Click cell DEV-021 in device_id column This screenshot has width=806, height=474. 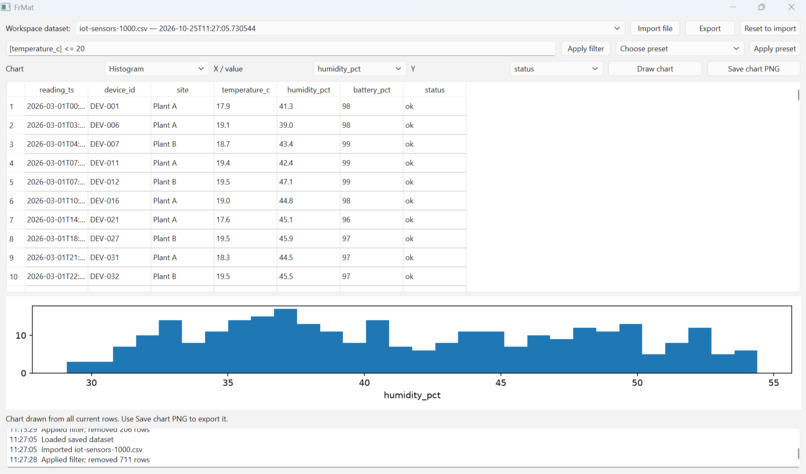(119, 220)
